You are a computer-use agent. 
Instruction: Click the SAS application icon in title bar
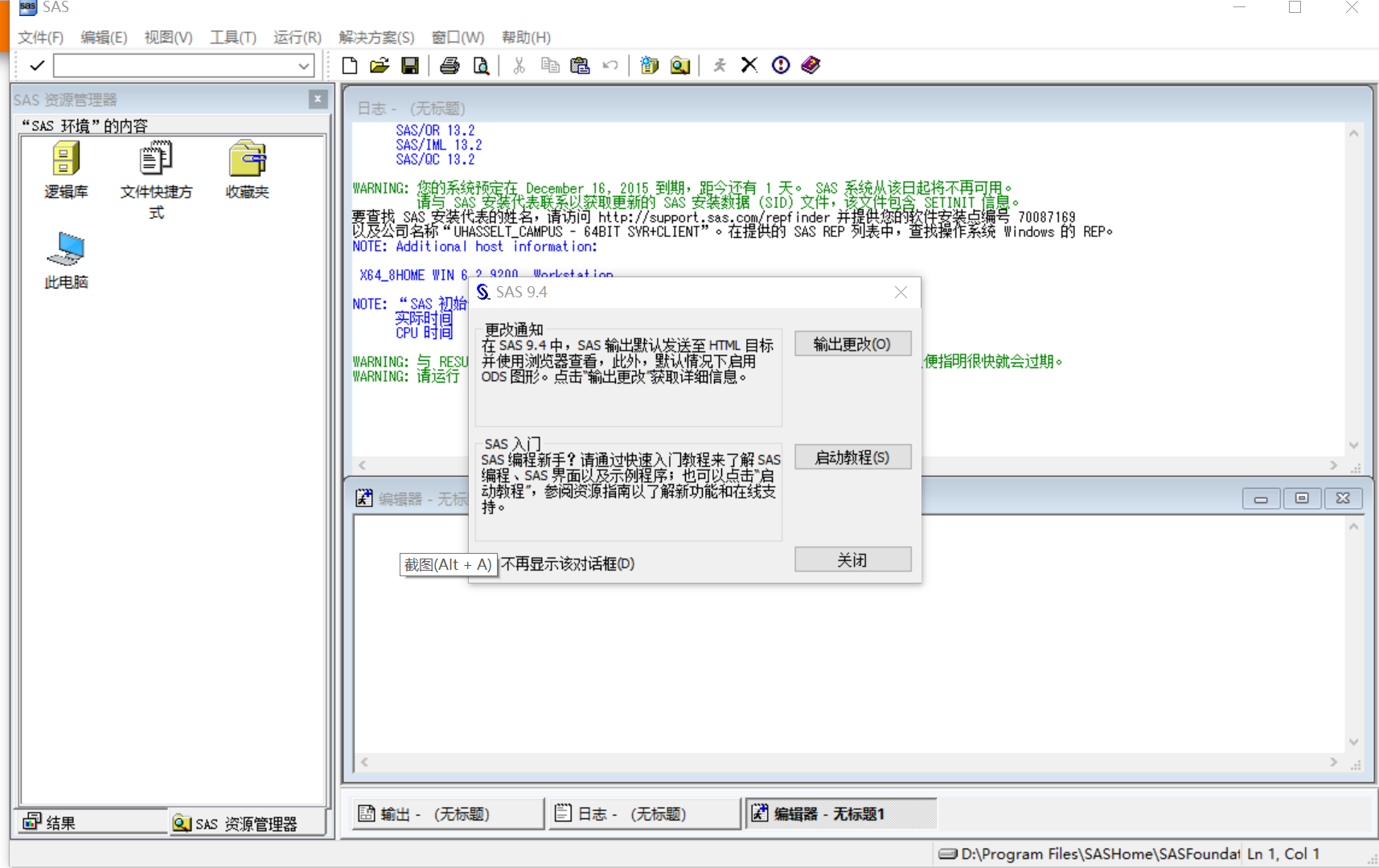click(28, 7)
